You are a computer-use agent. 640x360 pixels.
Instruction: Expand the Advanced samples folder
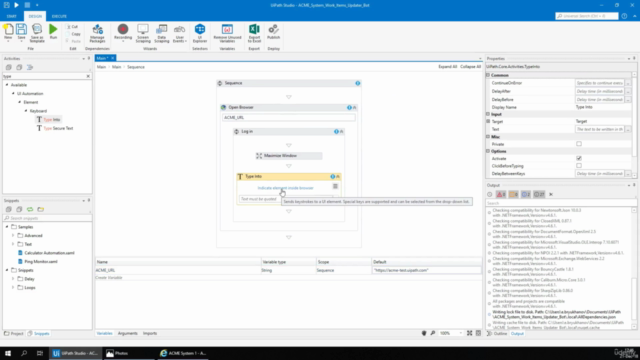coord(13,236)
